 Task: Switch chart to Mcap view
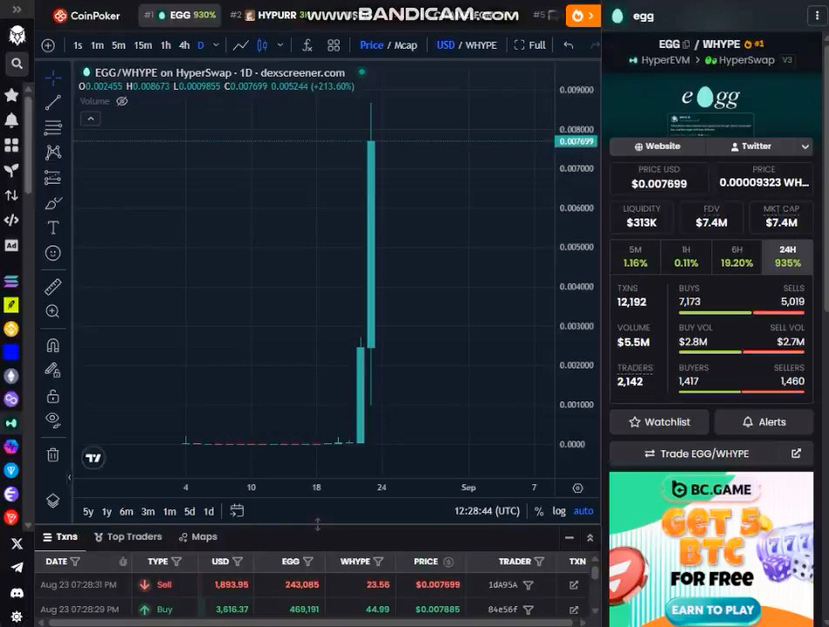[x=406, y=45]
